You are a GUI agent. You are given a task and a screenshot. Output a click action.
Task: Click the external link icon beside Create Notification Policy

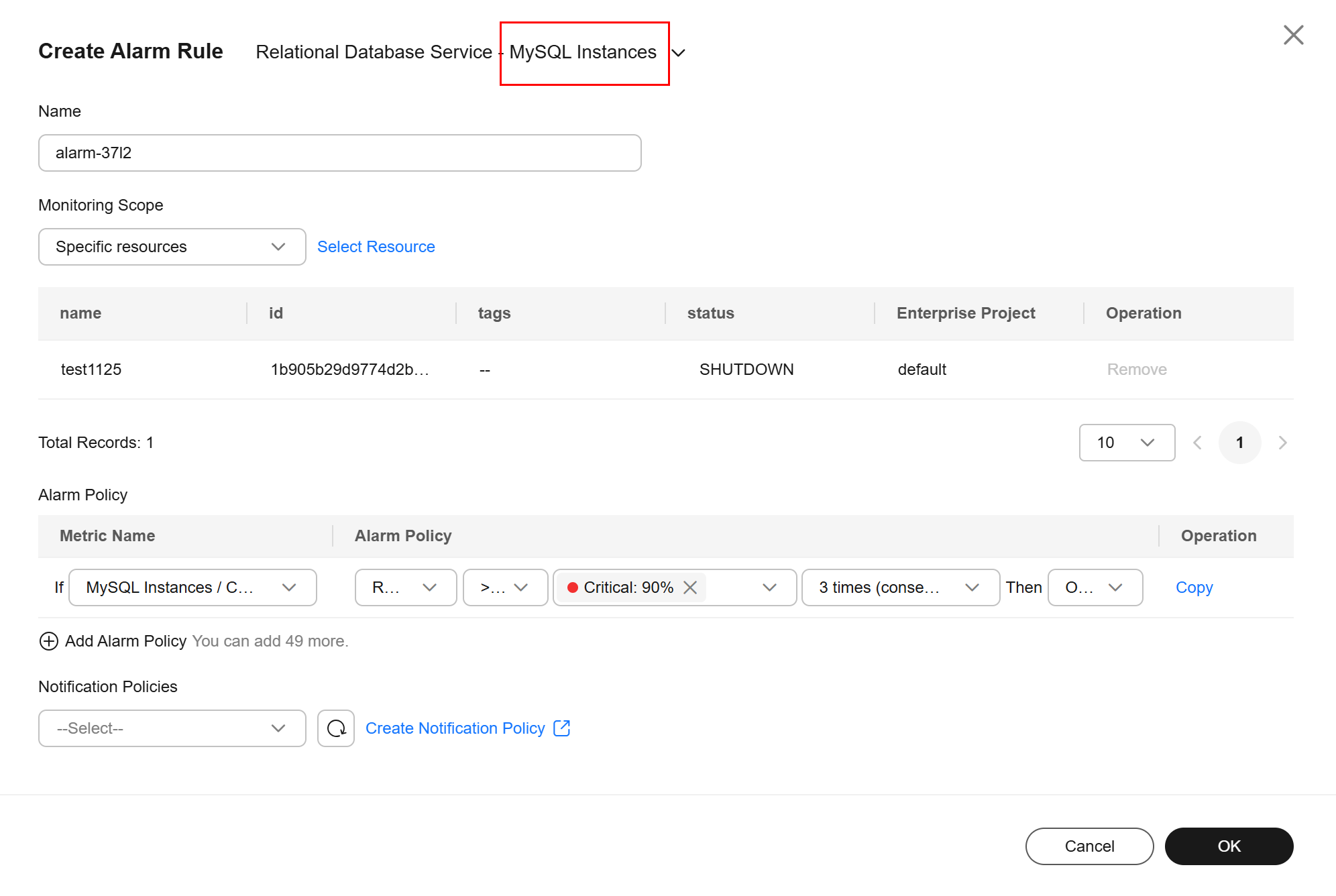(561, 728)
